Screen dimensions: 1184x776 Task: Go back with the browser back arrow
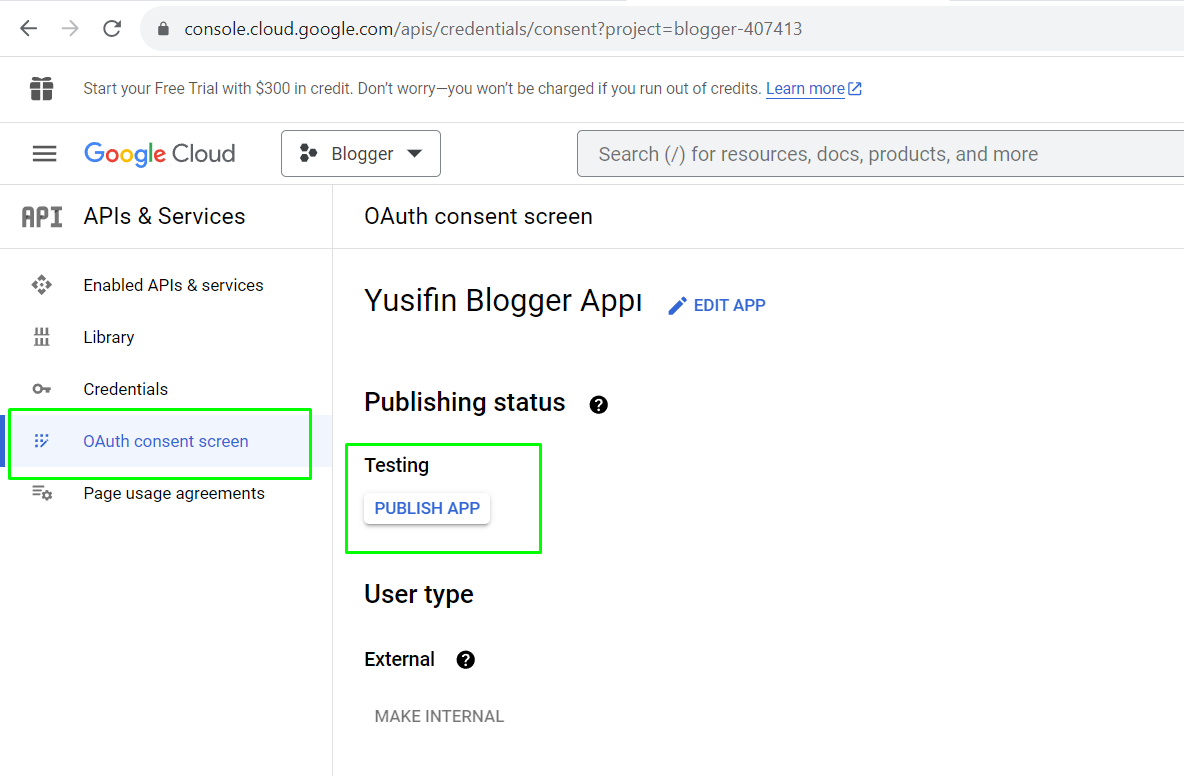tap(29, 29)
